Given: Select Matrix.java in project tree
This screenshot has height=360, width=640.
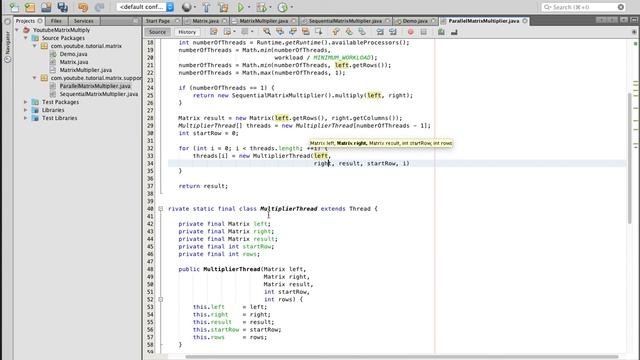Looking at the screenshot, I should [74, 62].
